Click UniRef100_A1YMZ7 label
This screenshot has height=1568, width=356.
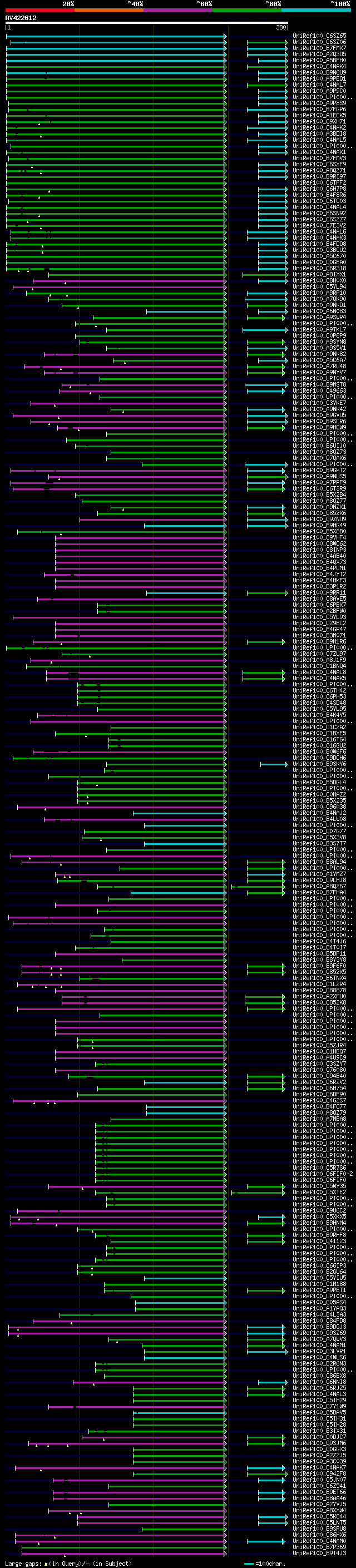(x=319, y=874)
